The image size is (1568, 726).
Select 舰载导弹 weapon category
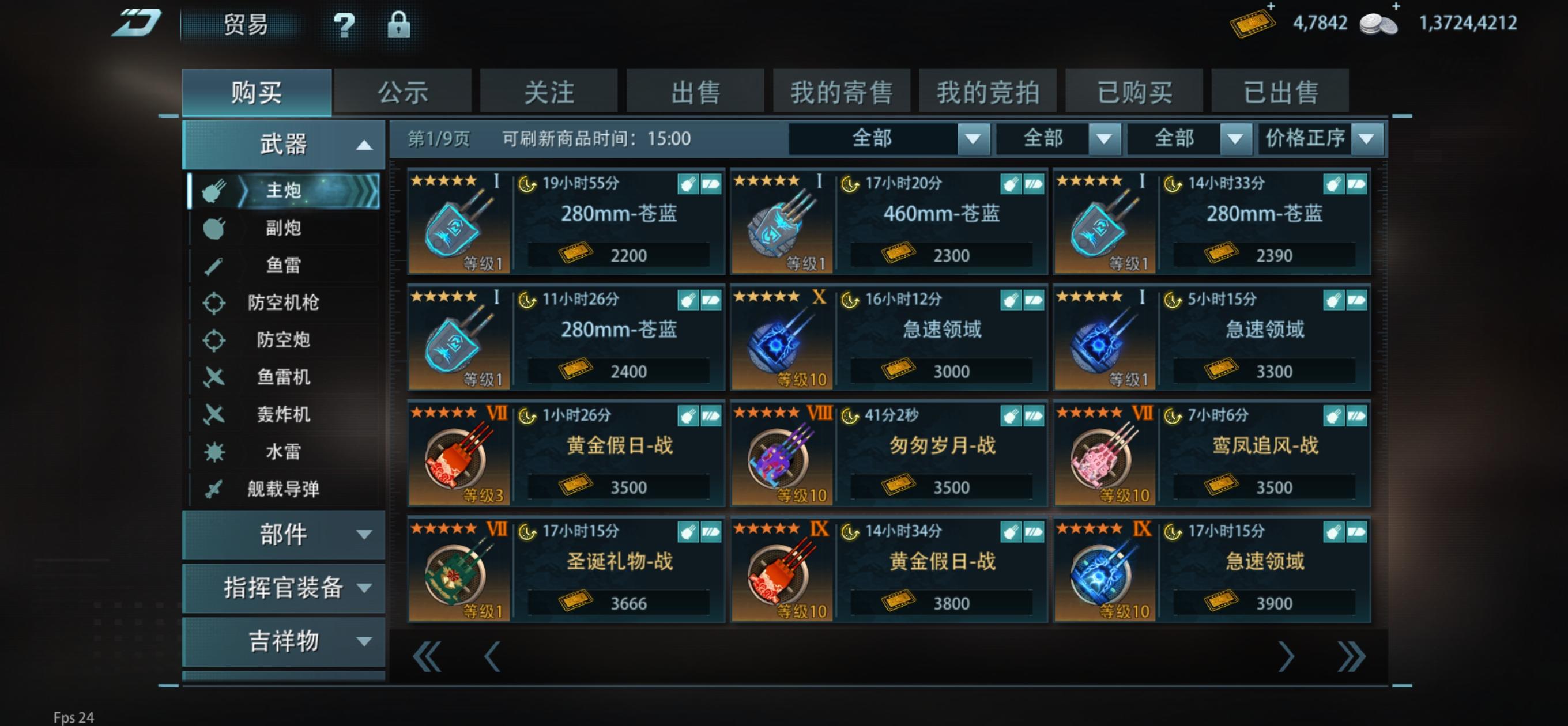[284, 489]
